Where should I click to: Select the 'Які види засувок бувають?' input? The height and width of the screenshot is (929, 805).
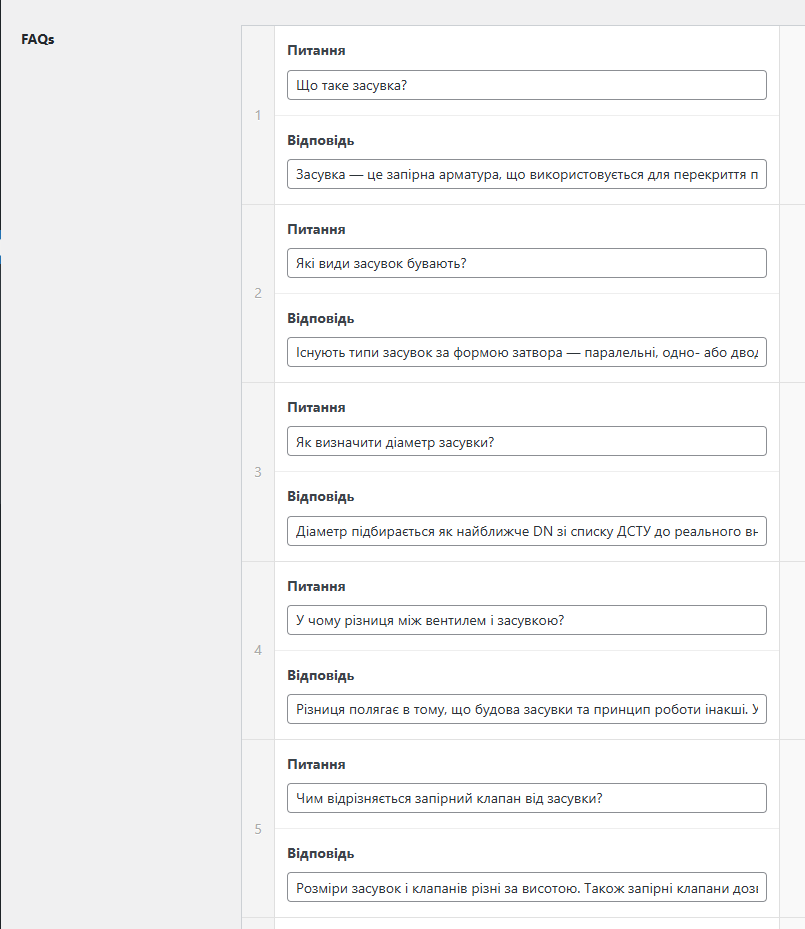[x=526, y=263]
